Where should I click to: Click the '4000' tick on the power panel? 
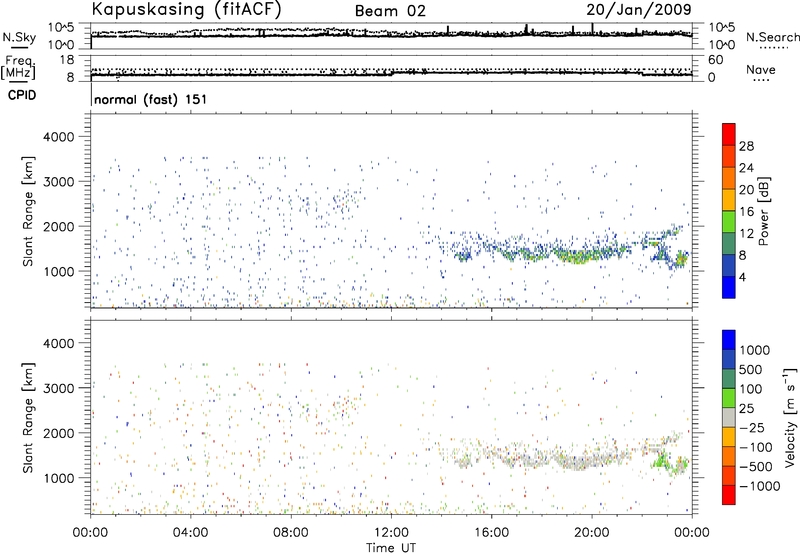(x=58, y=137)
